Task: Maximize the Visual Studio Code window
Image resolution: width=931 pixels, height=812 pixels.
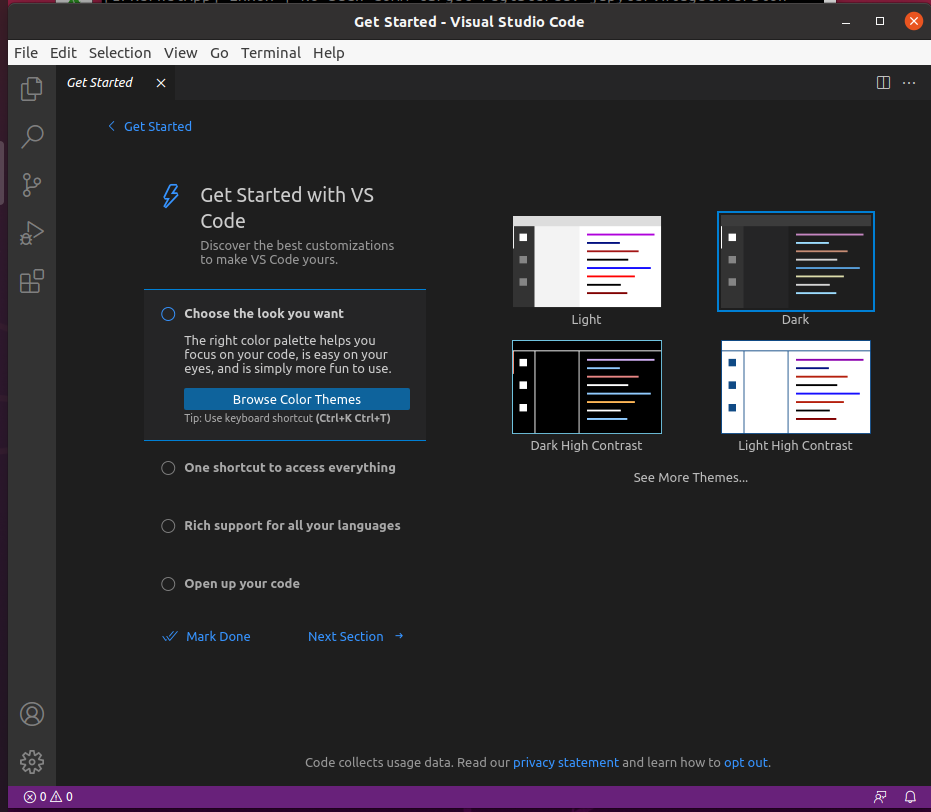Action: (880, 21)
